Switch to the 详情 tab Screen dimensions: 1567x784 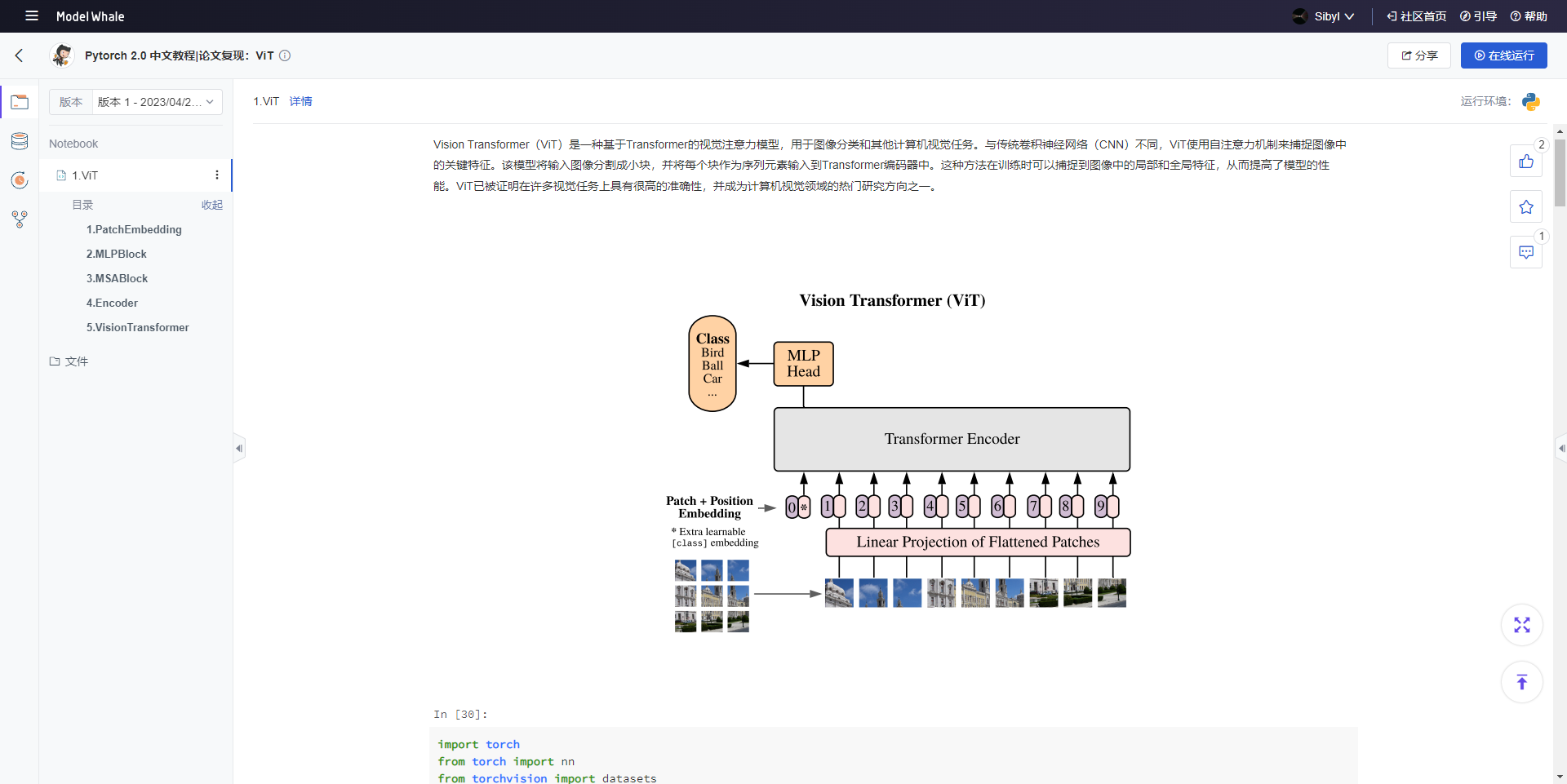click(x=300, y=101)
